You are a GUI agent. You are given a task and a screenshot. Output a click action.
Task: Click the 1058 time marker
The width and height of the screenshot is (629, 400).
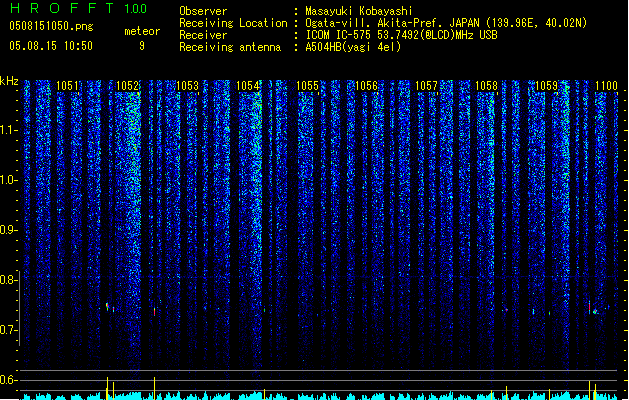tap(486, 86)
